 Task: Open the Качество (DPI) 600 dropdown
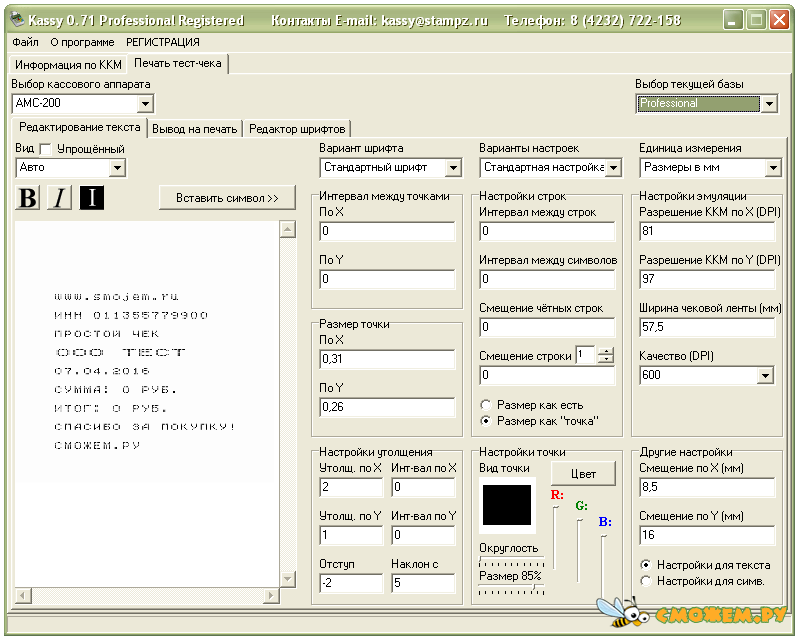click(x=765, y=375)
